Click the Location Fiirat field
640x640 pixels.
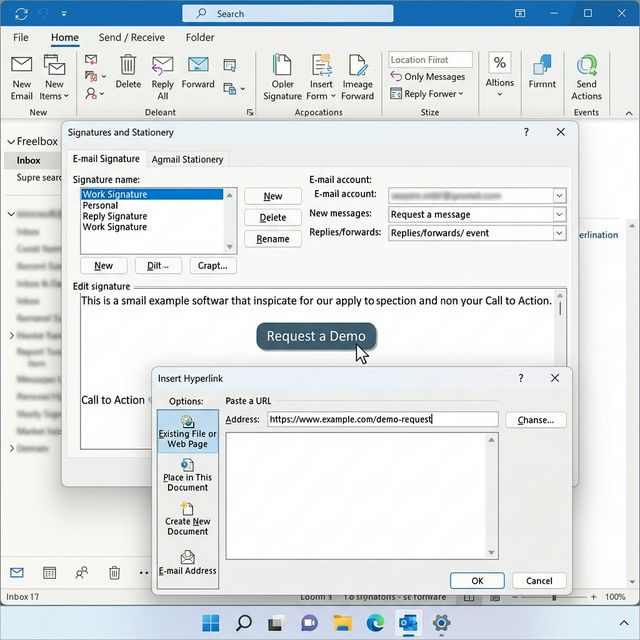pyautogui.click(x=430, y=60)
